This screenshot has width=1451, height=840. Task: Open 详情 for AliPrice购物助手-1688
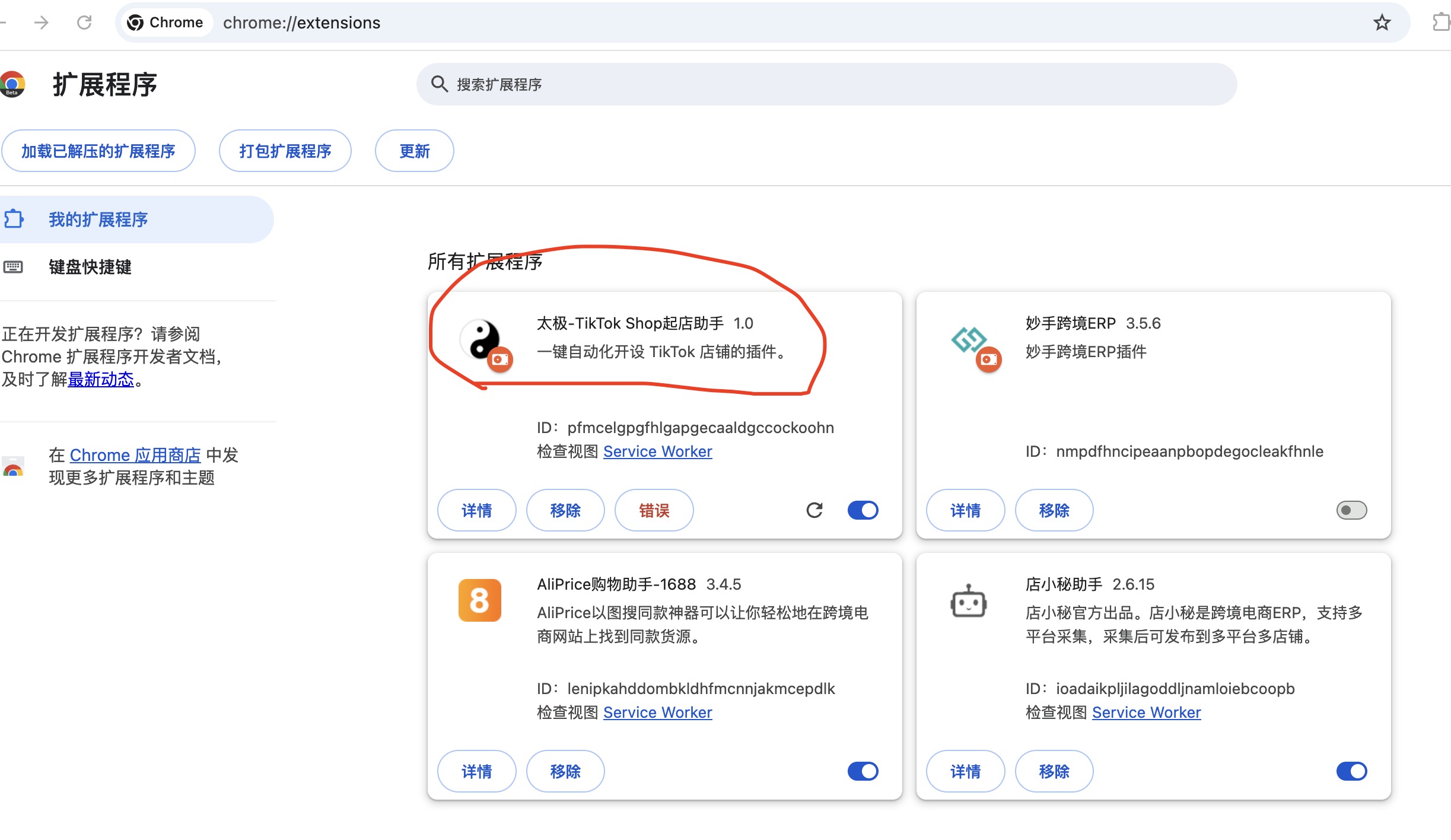coord(477,771)
